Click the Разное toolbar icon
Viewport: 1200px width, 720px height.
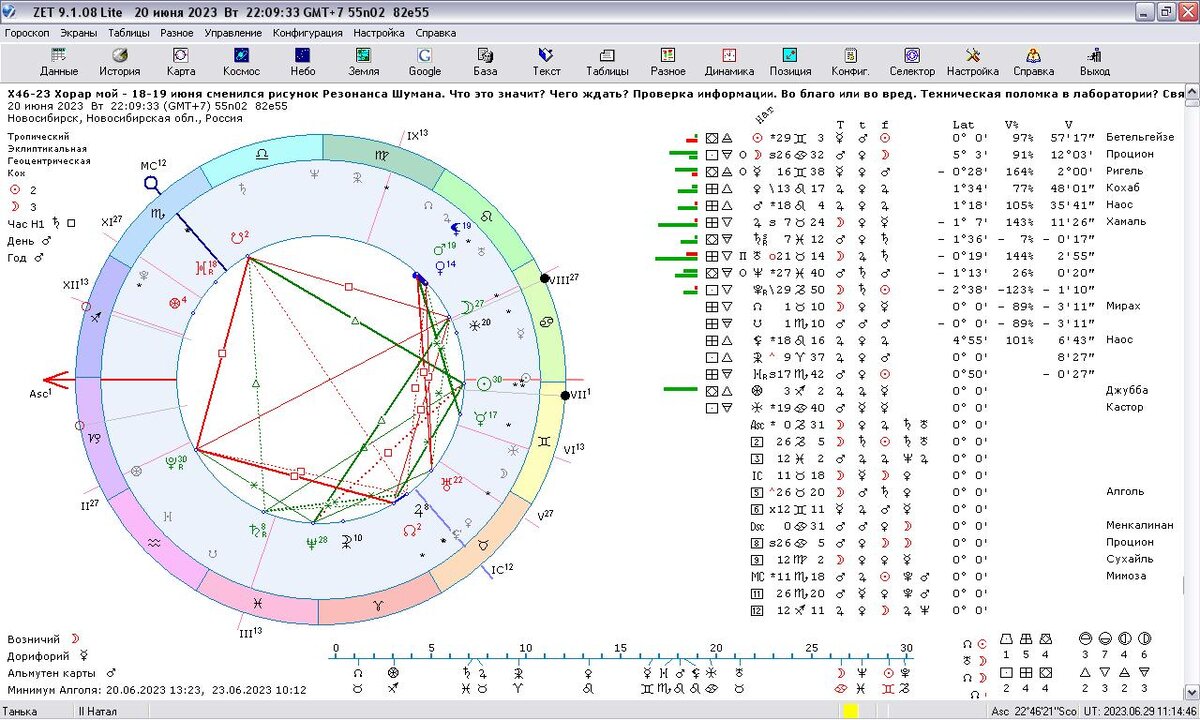(668, 62)
